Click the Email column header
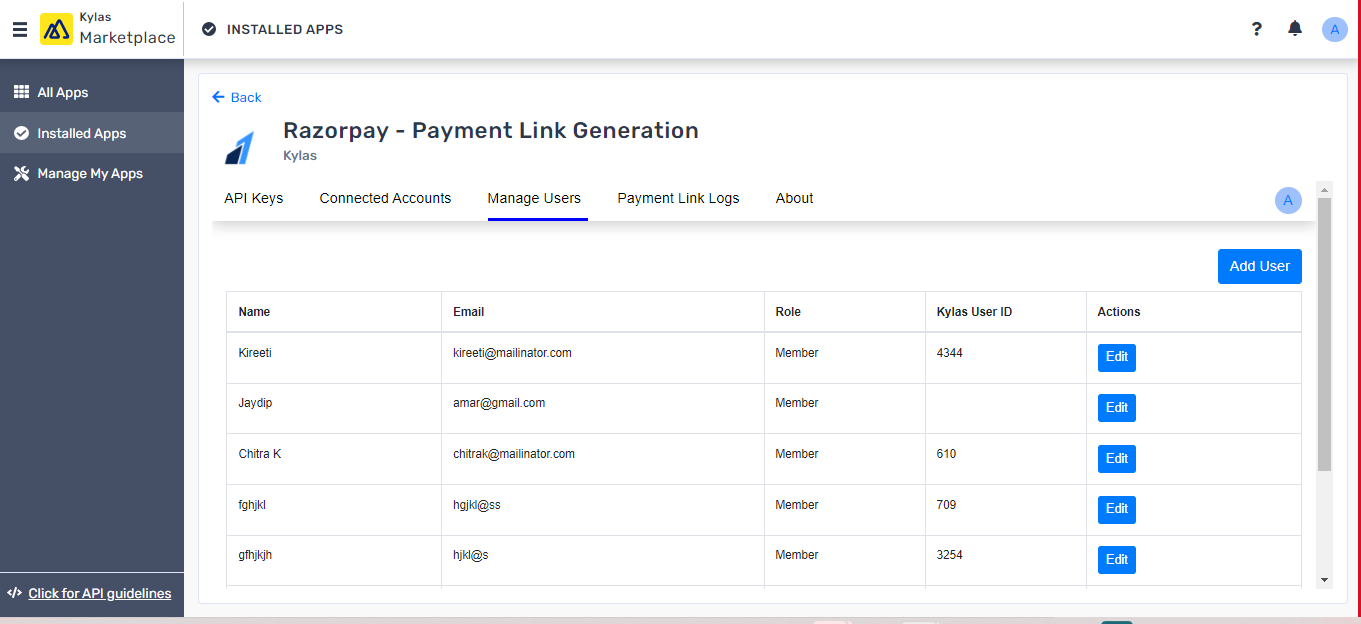The image size is (1361, 624). tap(468, 312)
